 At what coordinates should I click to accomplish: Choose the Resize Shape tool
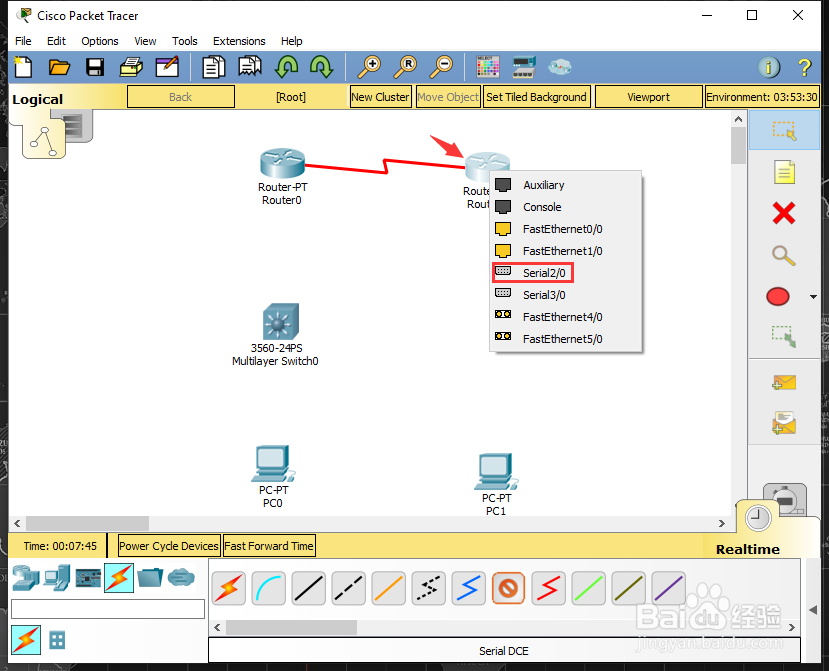[x=784, y=336]
